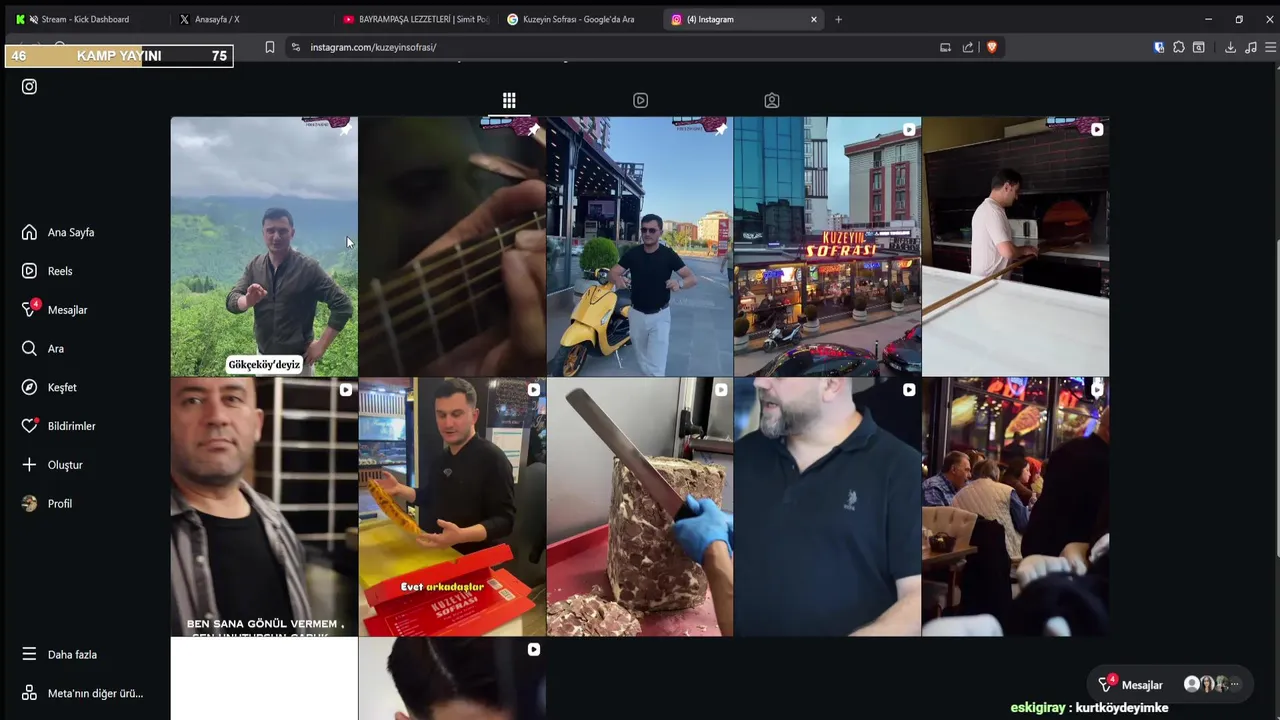
Task: Switch to Stream - Kick Dashboard tab
Action: pyautogui.click(x=85, y=19)
